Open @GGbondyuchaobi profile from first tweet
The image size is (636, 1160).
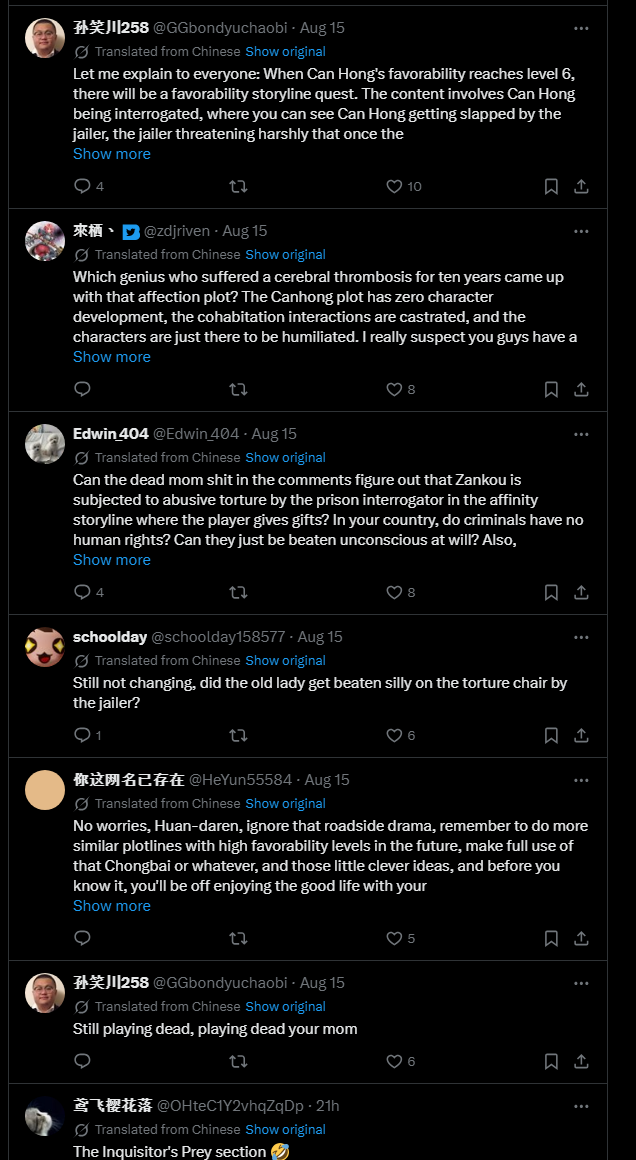pos(220,28)
